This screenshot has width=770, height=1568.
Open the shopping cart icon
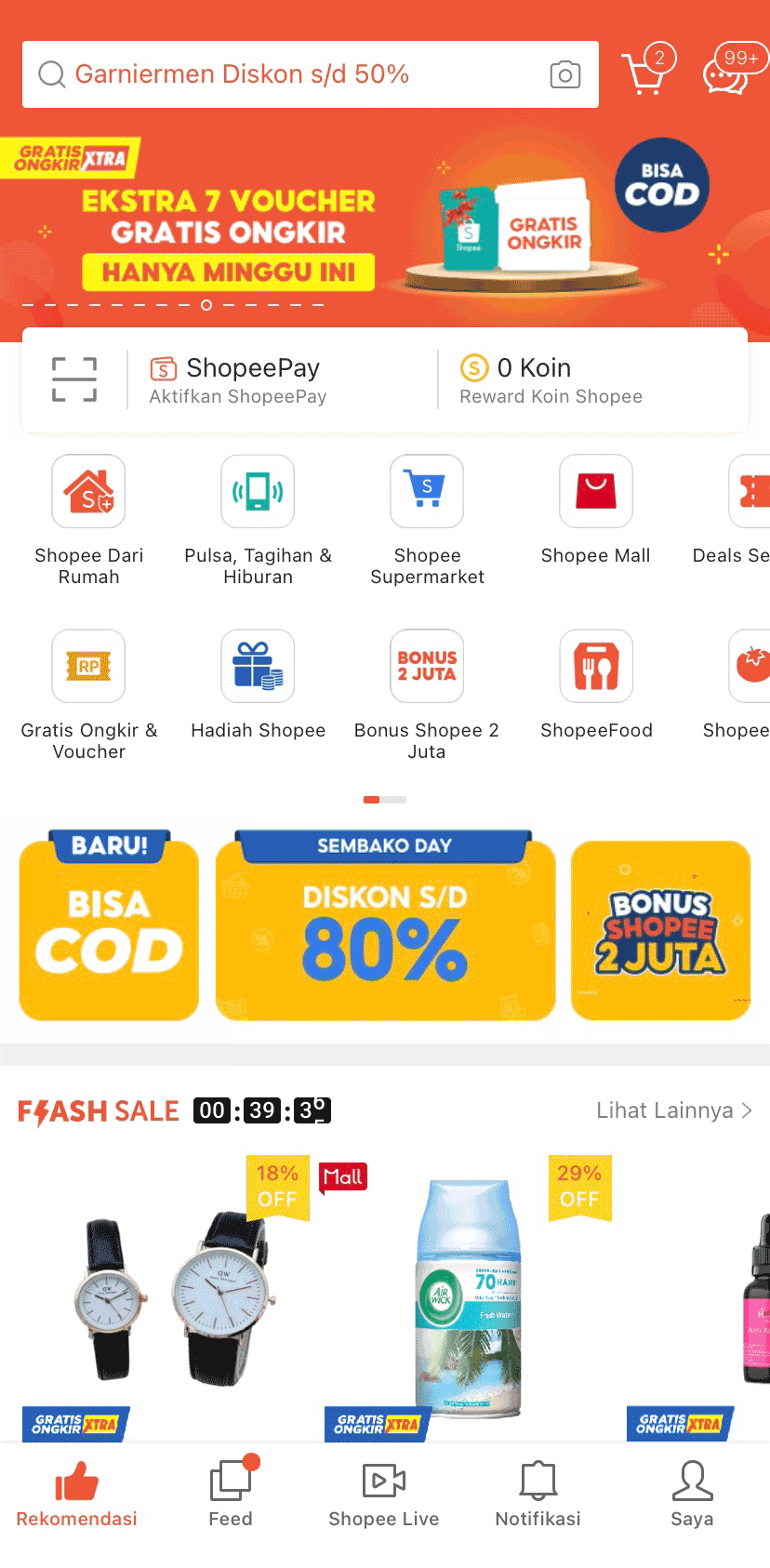click(646, 72)
